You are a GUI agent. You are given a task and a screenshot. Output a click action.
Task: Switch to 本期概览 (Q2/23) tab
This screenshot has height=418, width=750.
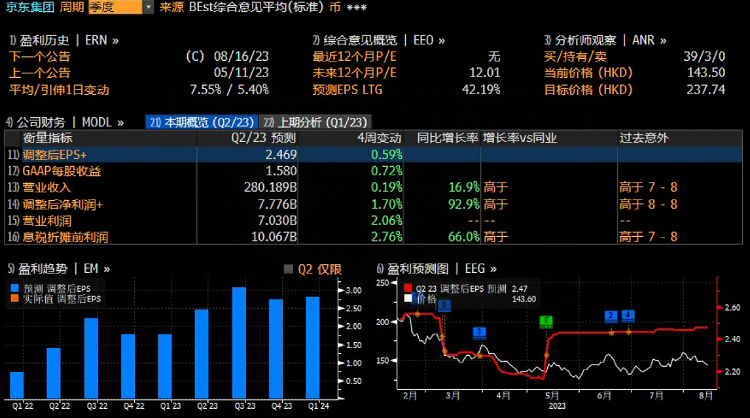202,122
